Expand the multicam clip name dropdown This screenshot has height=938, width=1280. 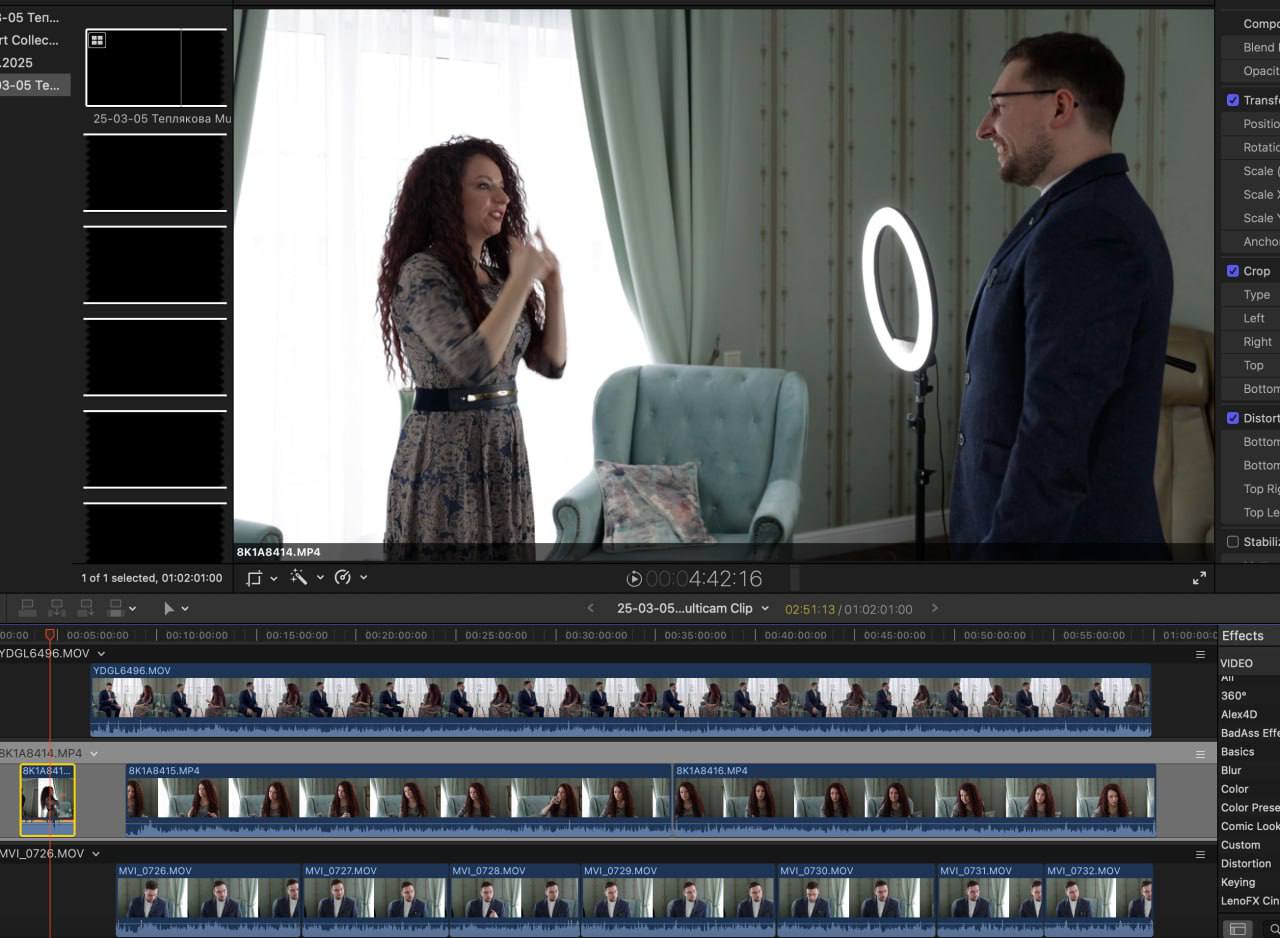pos(765,608)
